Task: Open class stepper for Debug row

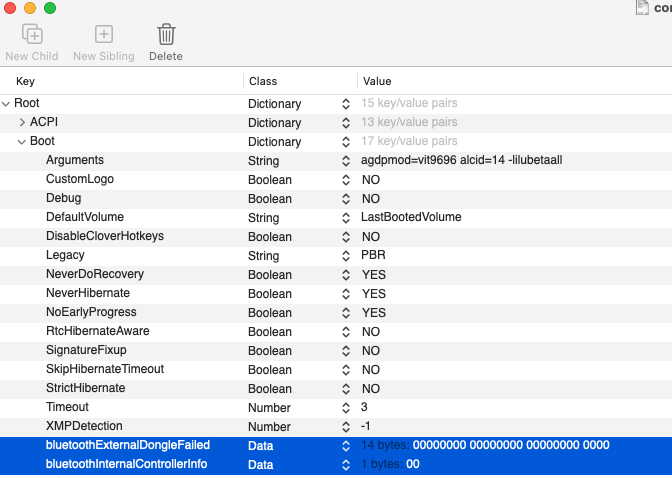Action: tap(346, 199)
